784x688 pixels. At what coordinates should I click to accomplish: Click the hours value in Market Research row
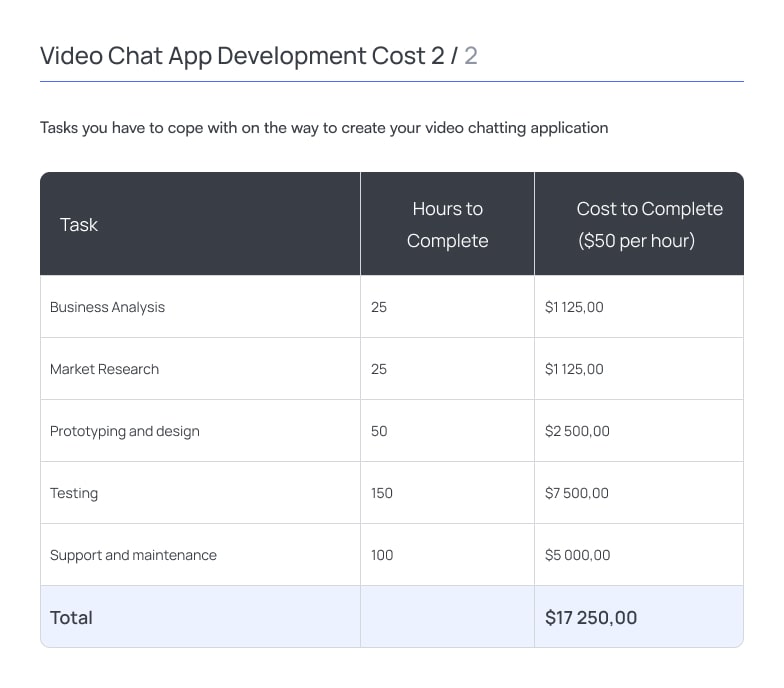[x=379, y=369]
